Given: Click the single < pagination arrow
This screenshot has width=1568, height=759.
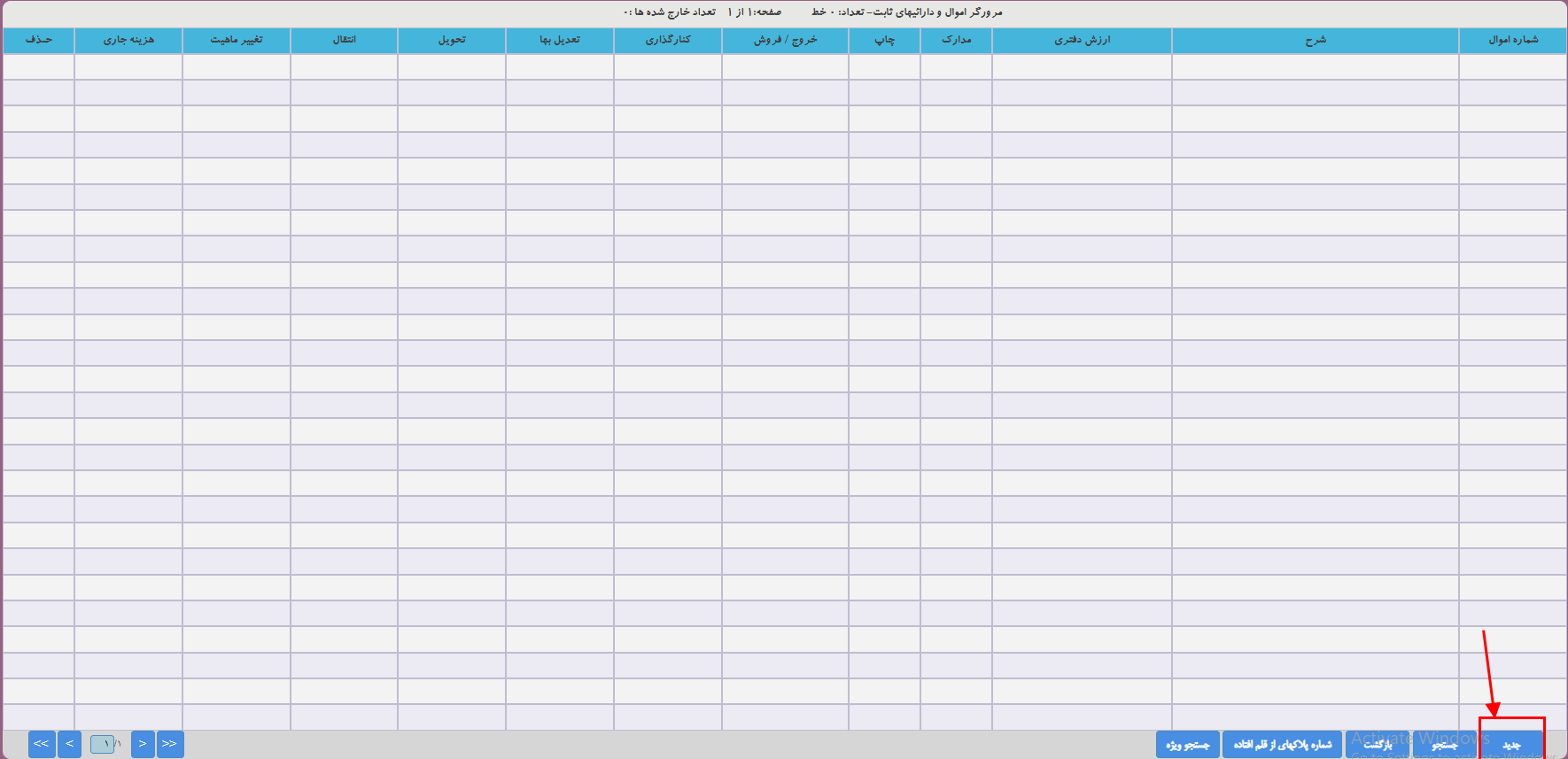Looking at the screenshot, I should pos(69,744).
